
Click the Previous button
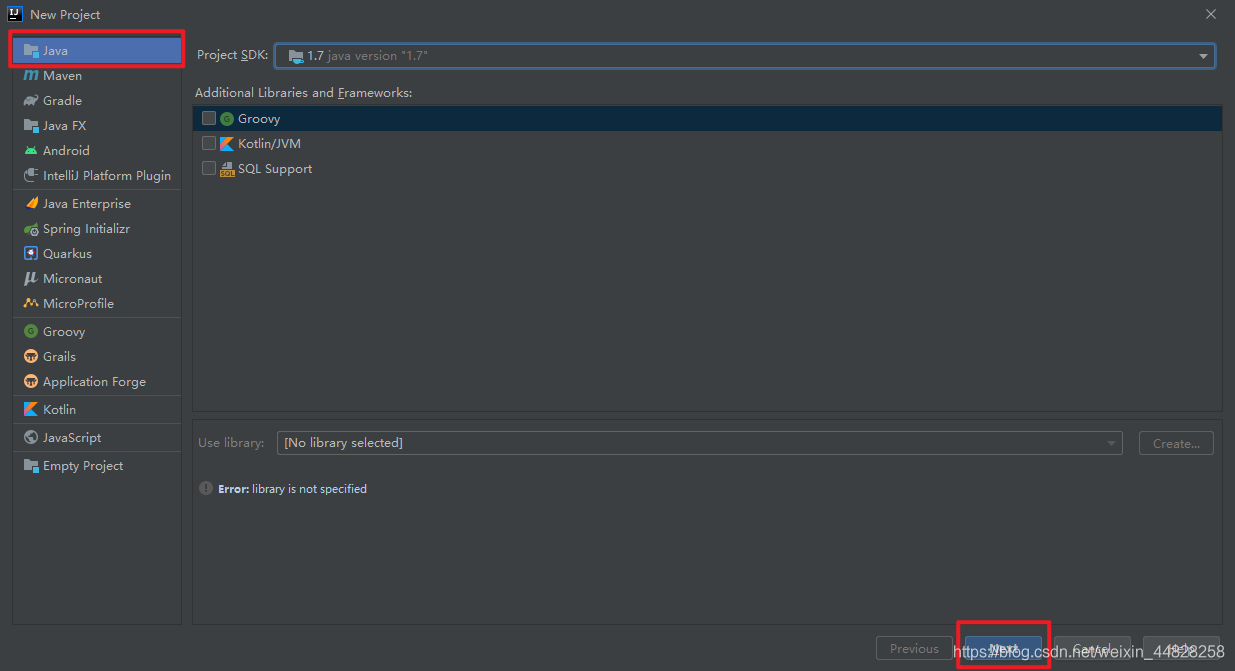click(x=914, y=648)
